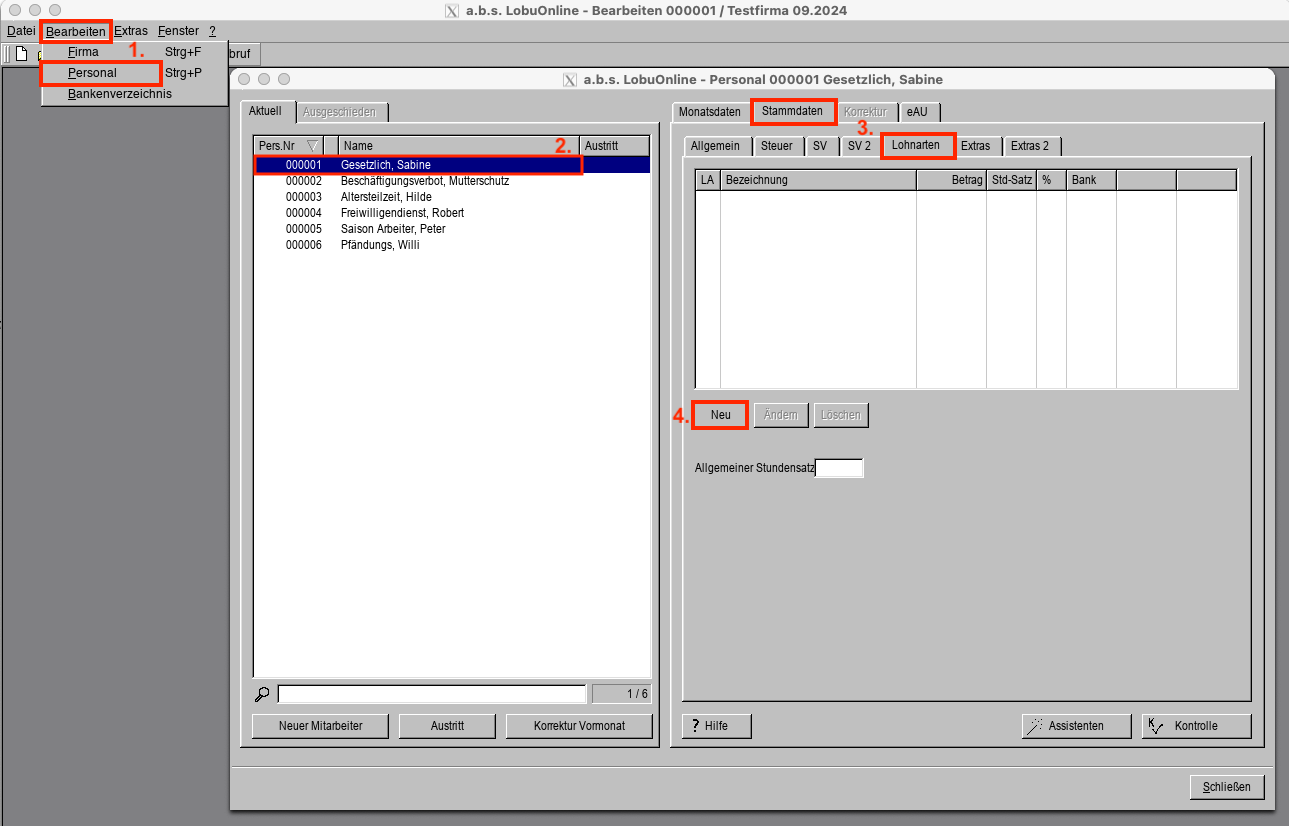Click the magnifying glass search icon
Screen dimensions: 1289x826
point(262,695)
